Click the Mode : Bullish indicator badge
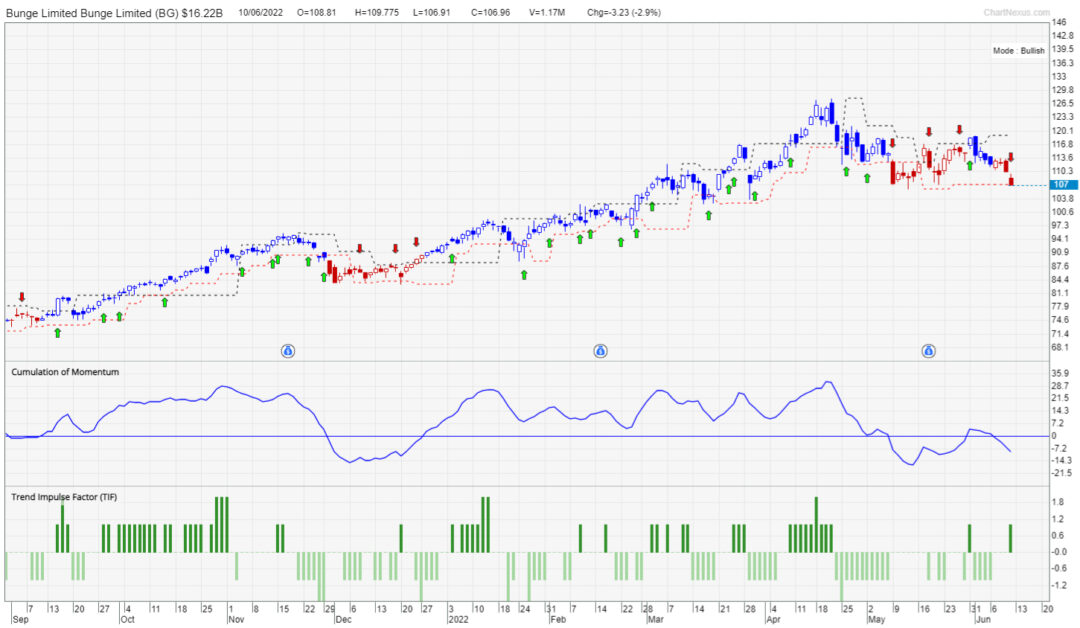This screenshot has width=1080, height=628. 1018,50
